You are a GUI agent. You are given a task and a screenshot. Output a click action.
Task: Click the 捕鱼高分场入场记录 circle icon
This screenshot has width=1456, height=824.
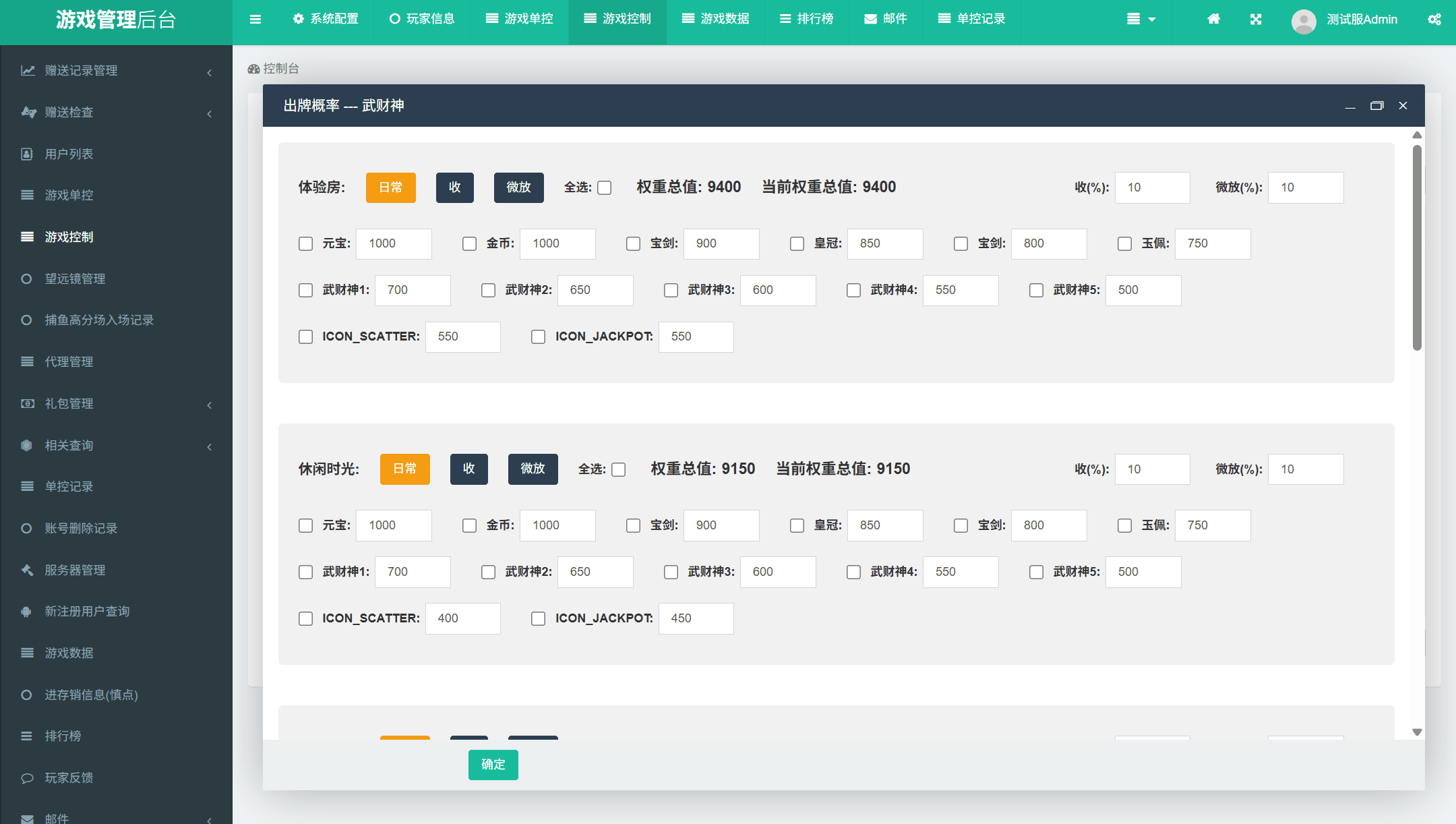point(26,320)
